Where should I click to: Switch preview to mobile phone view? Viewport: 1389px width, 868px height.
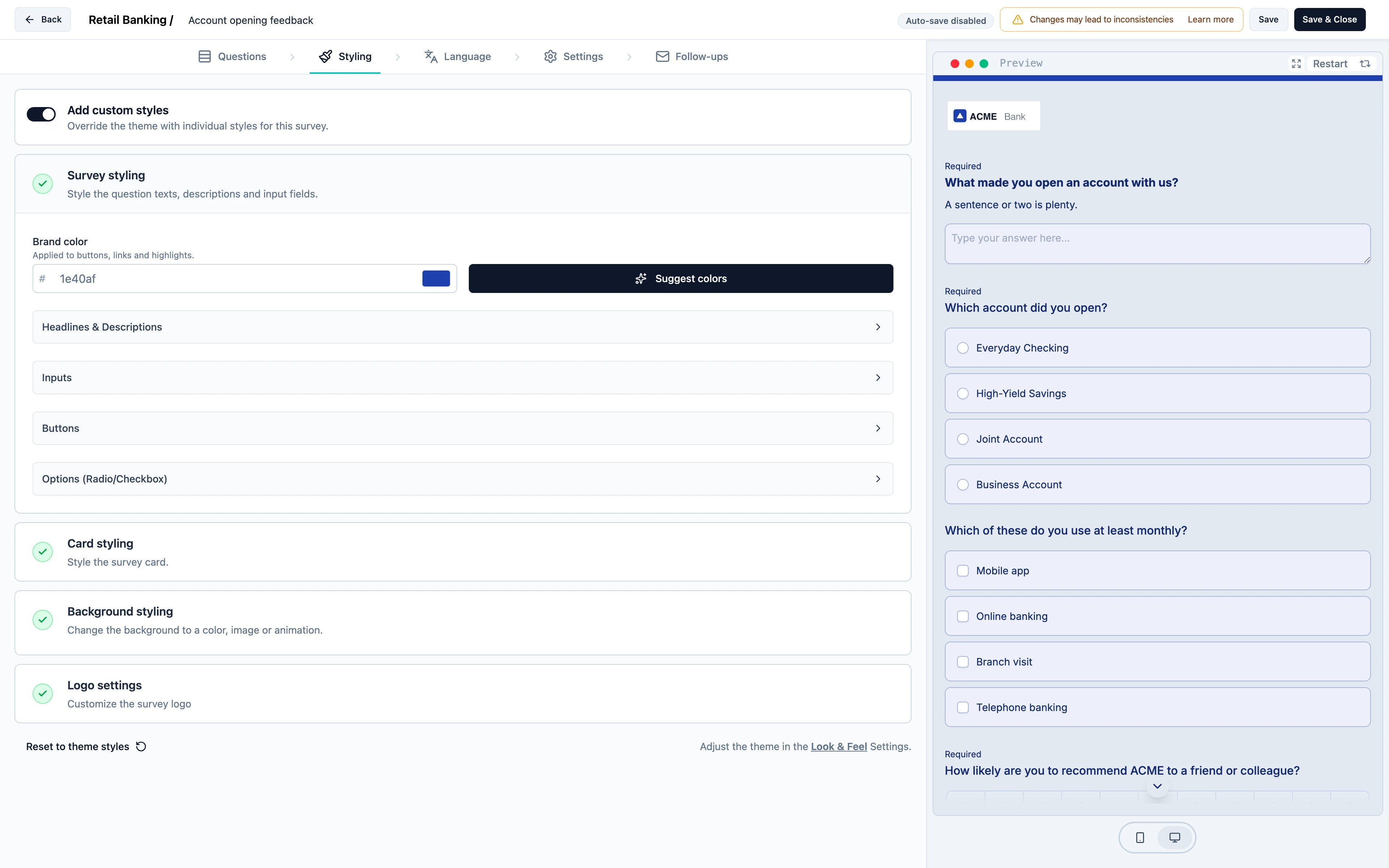[1140, 838]
